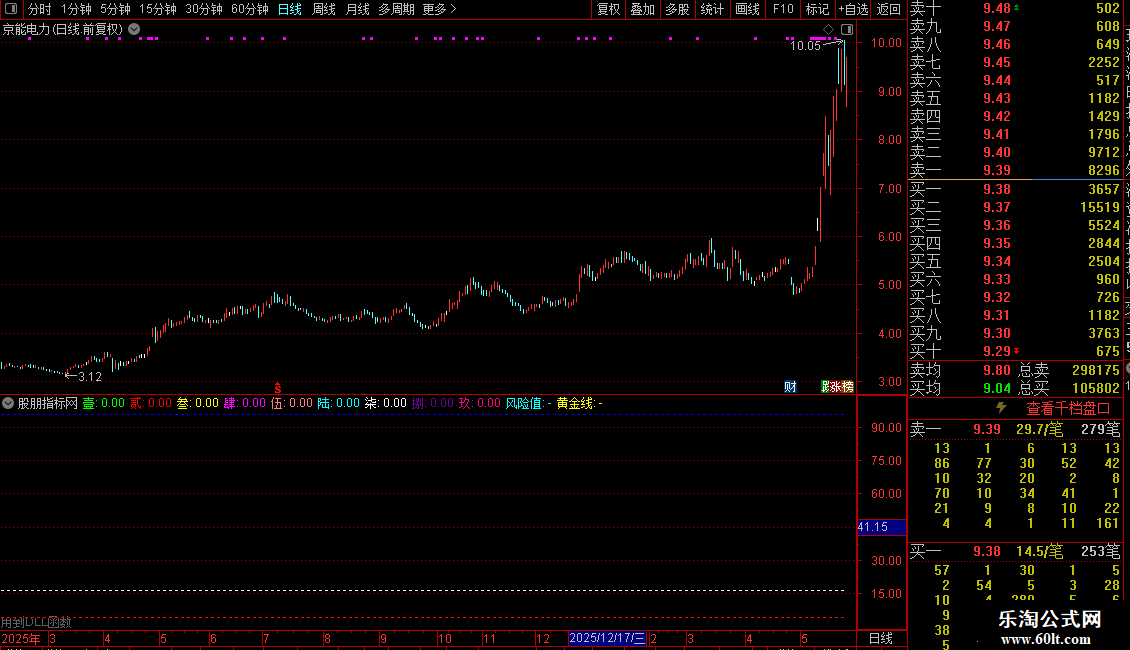Click the 2025/12/17/三 date marker on timeline
Viewport: 1130px width, 650px height.
point(607,638)
